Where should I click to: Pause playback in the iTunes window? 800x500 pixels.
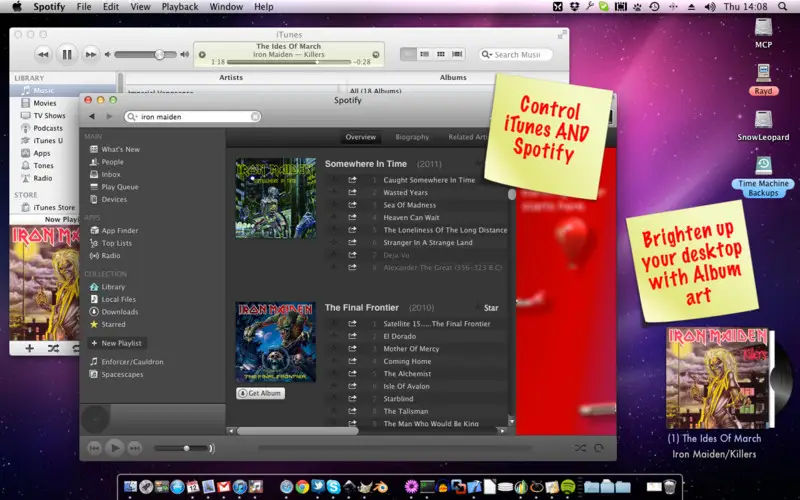coord(67,54)
